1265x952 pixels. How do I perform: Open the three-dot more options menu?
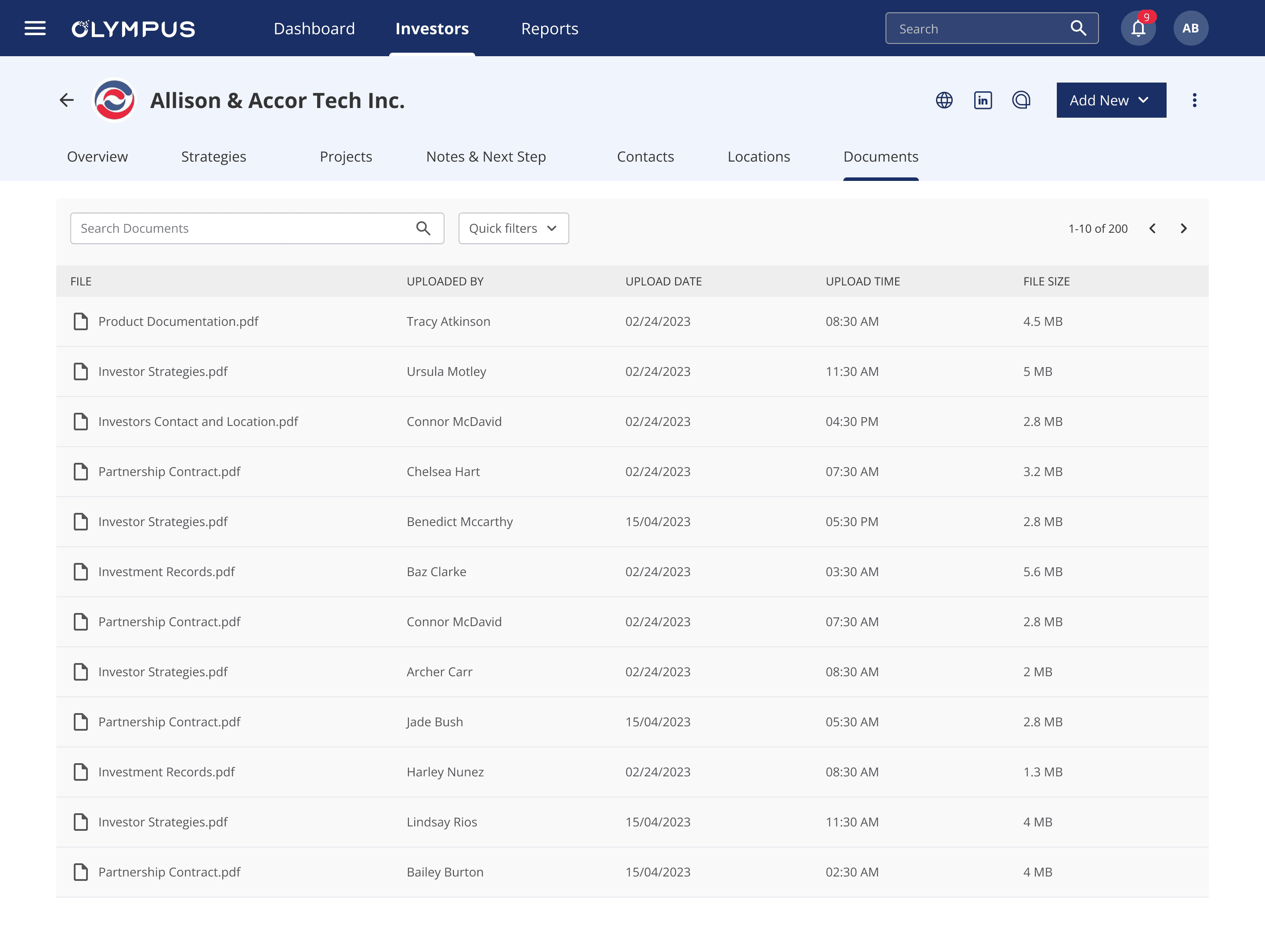[x=1194, y=100]
